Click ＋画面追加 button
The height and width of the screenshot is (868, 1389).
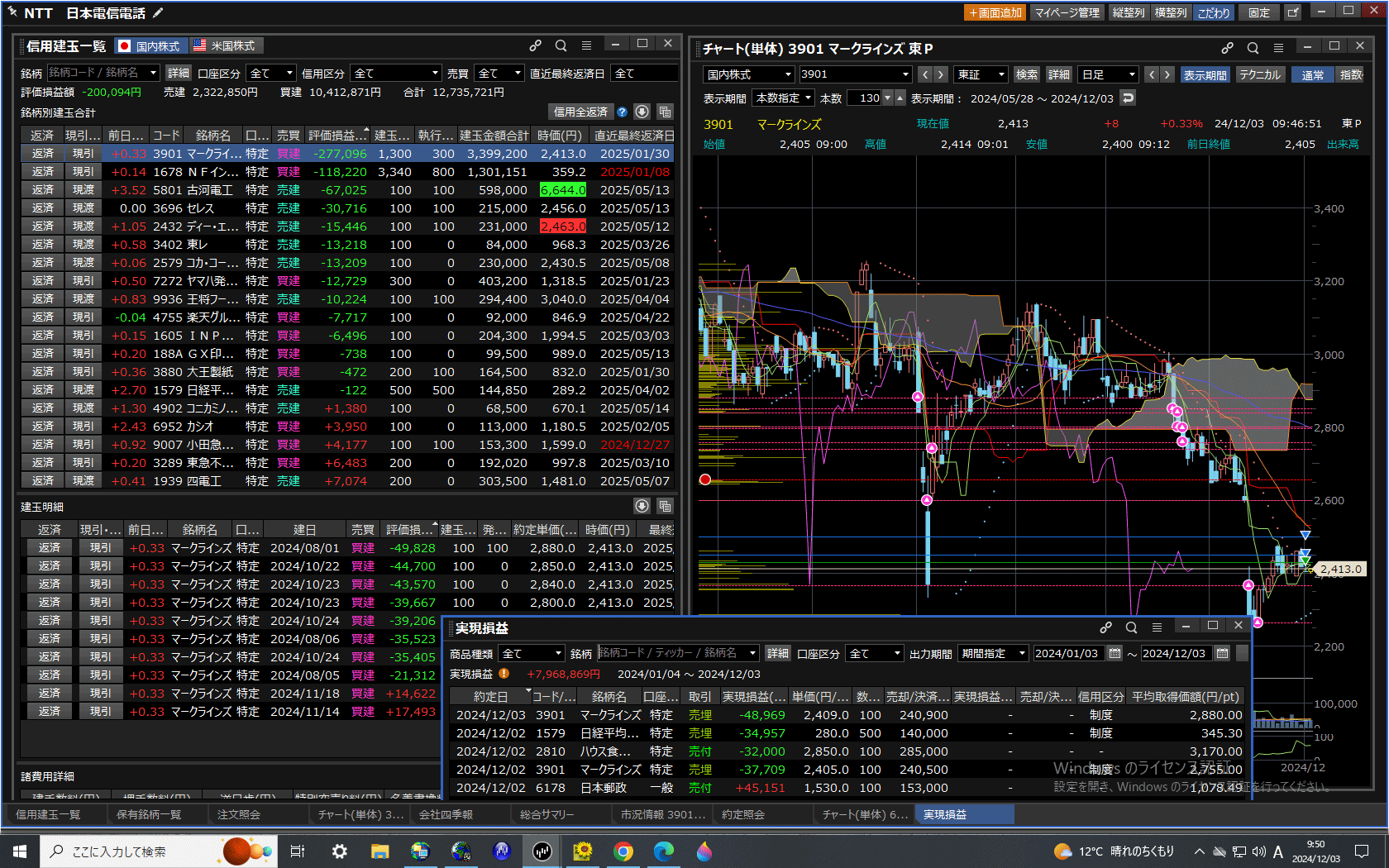995,12
